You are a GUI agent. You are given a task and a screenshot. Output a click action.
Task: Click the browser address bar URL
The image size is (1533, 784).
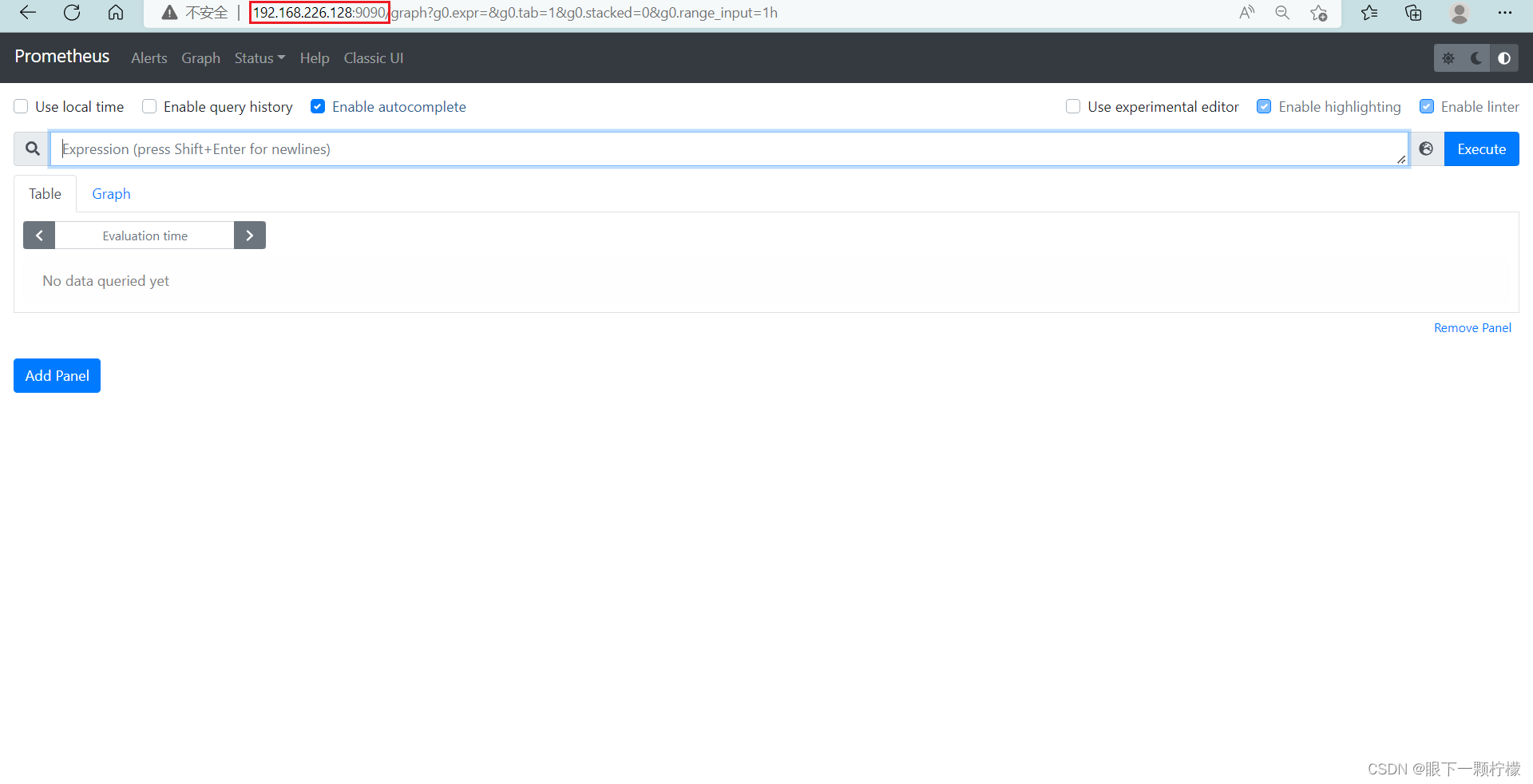515,13
